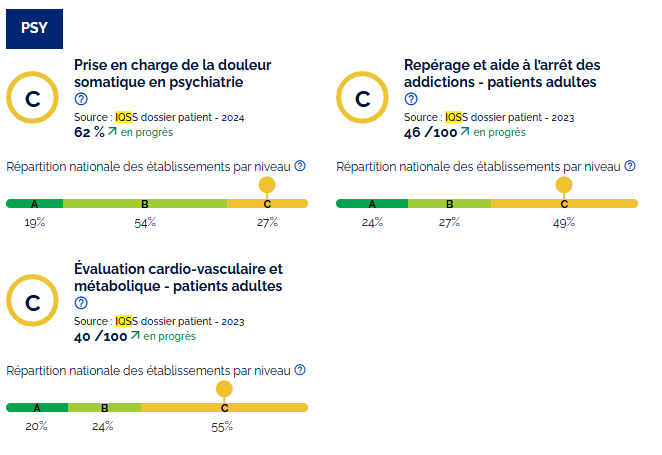The image size is (662, 455).
Task: Open help icon under douleur somatique title
Action: (x=81, y=99)
